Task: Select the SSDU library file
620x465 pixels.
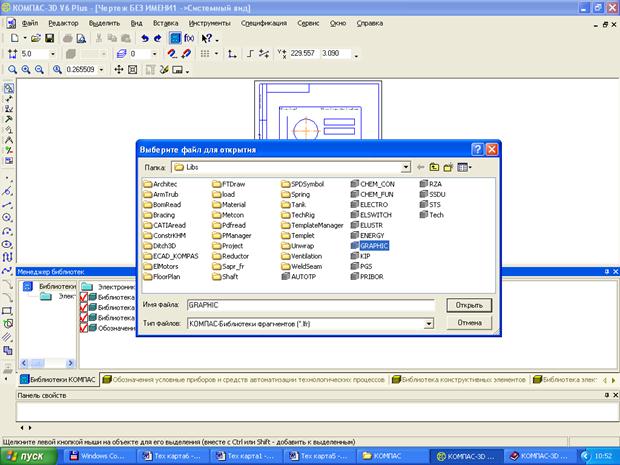Action: pos(433,194)
